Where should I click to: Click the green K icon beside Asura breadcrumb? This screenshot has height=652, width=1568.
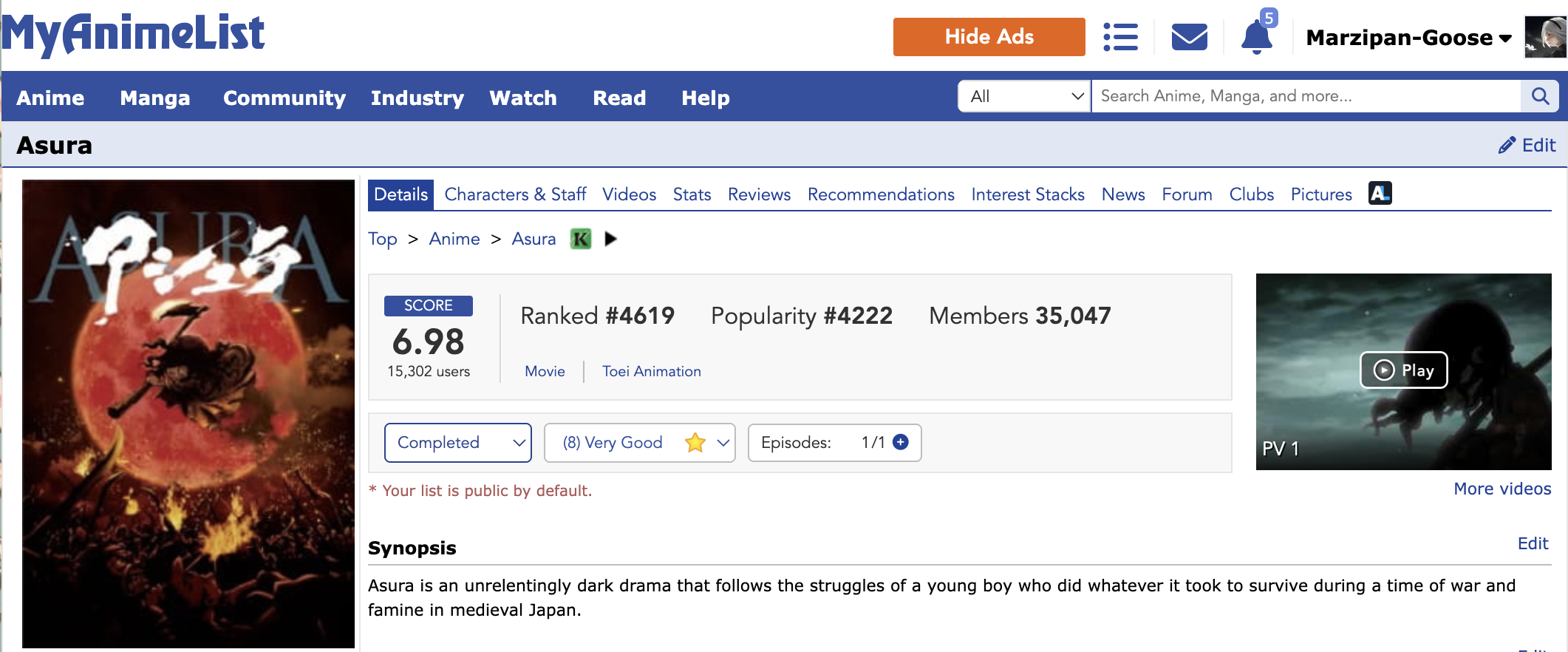click(581, 239)
